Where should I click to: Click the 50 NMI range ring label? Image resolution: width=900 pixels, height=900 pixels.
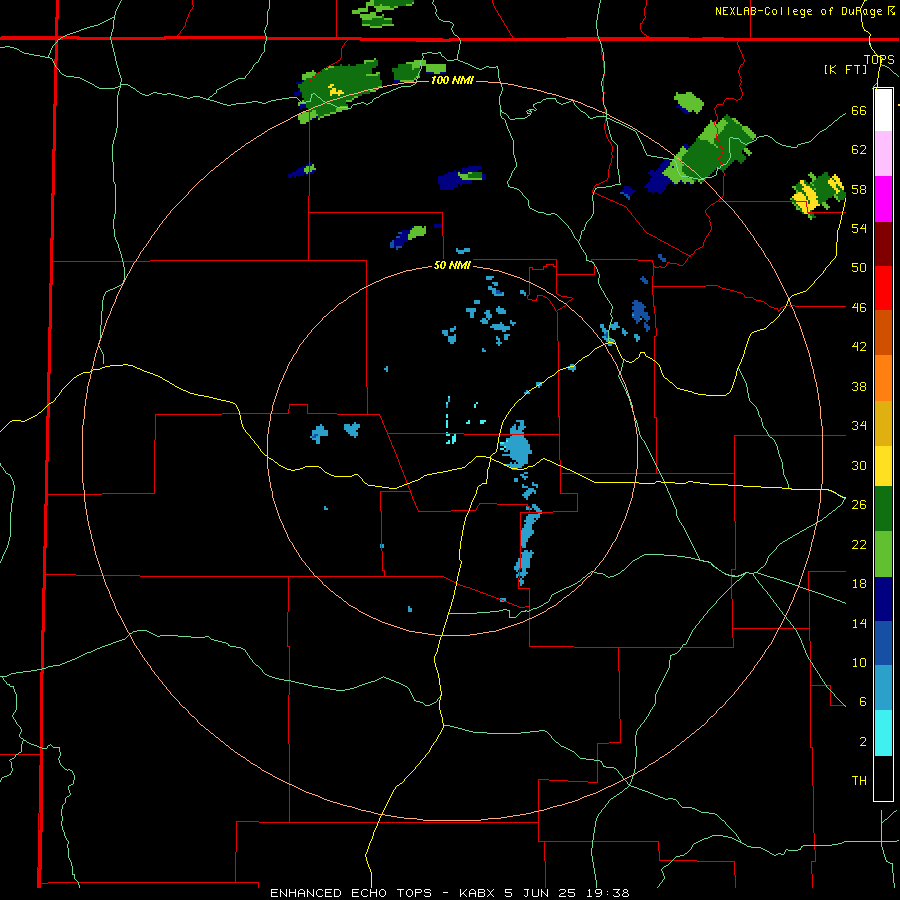452,265
